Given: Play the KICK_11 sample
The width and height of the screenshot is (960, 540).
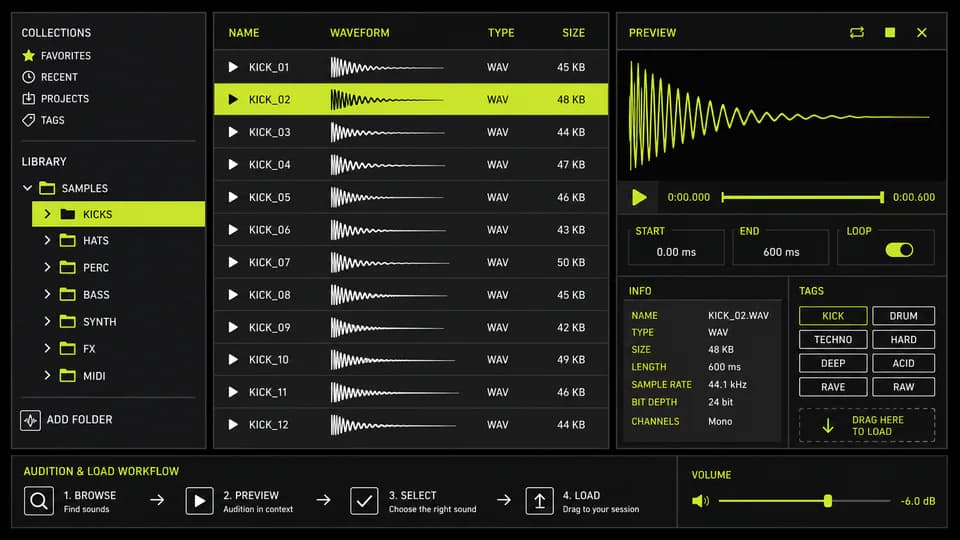Looking at the screenshot, I should click(233, 392).
